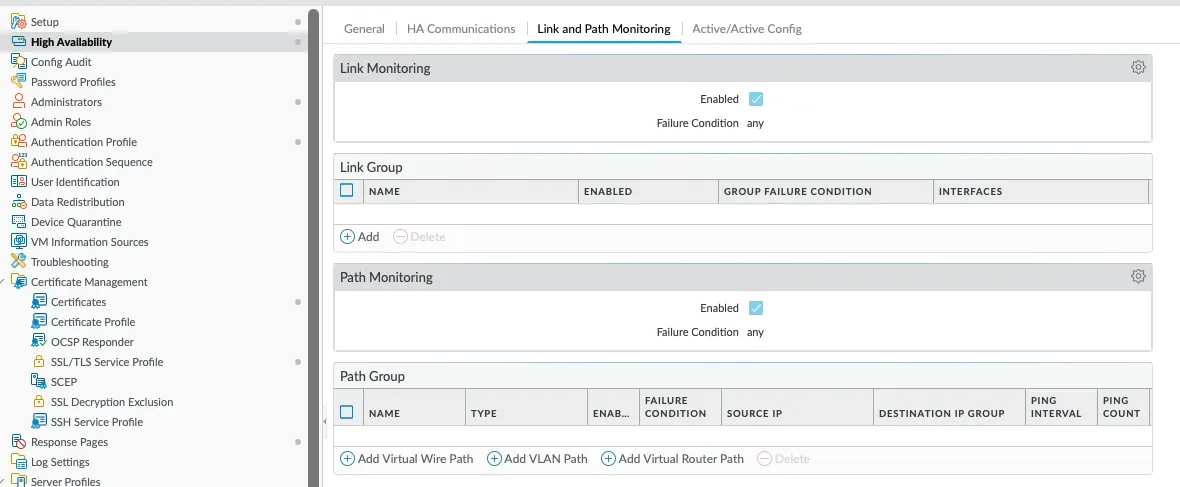Click the SSL Decryption Exclusion lock icon
This screenshot has height=487, width=1180.
click(39, 402)
